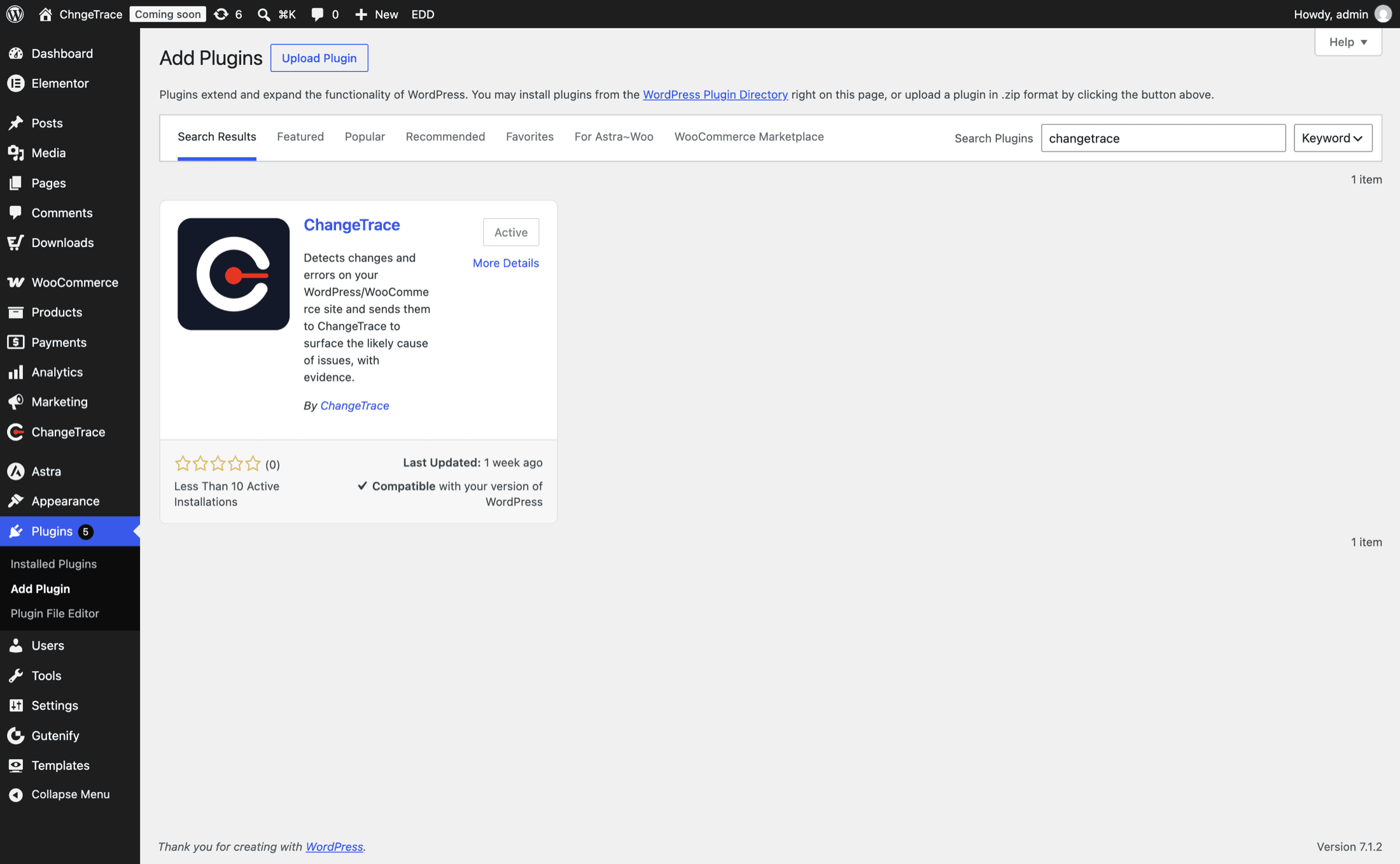The height and width of the screenshot is (864, 1400).
Task: Open the Keyword search type dropdown
Action: coord(1333,138)
